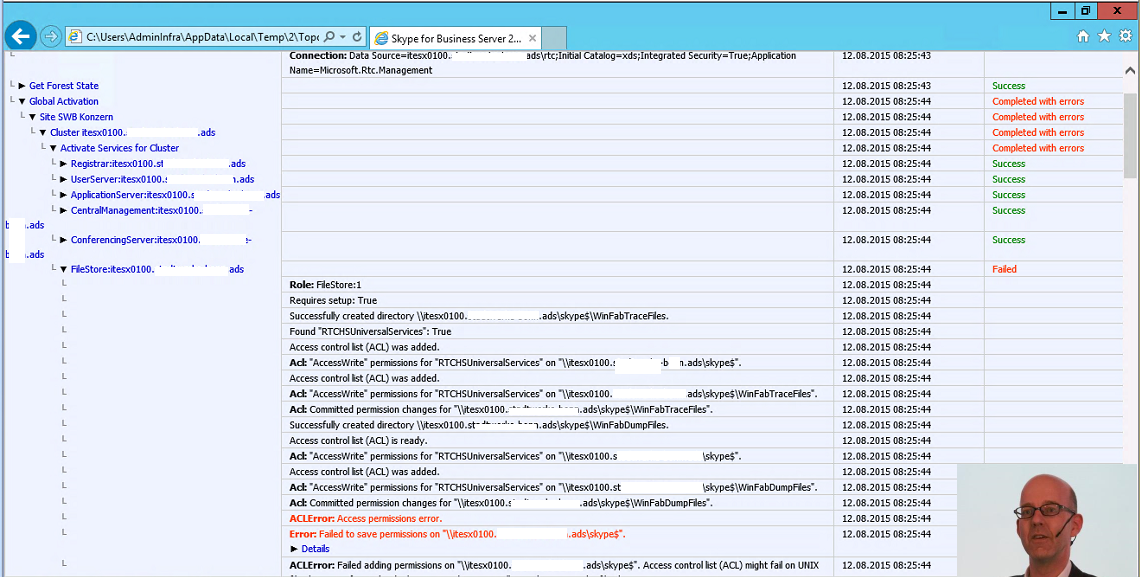Collapse the Cluster itesx0100 arrow
The height and width of the screenshot is (577, 1140).
tap(43, 133)
